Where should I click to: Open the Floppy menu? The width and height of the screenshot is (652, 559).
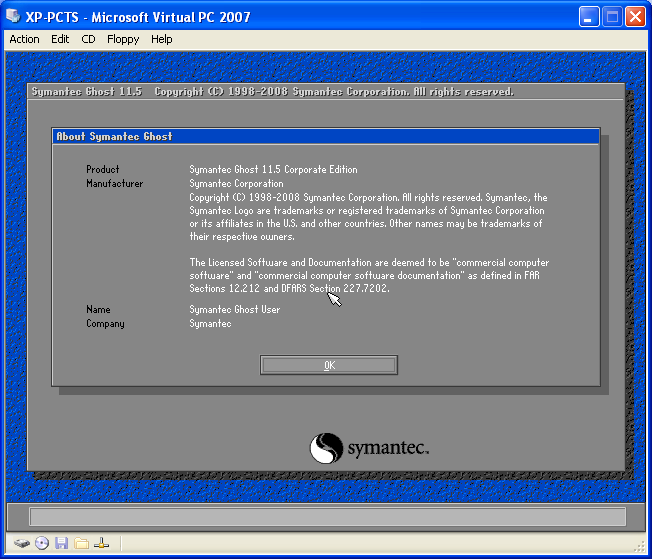(123, 39)
